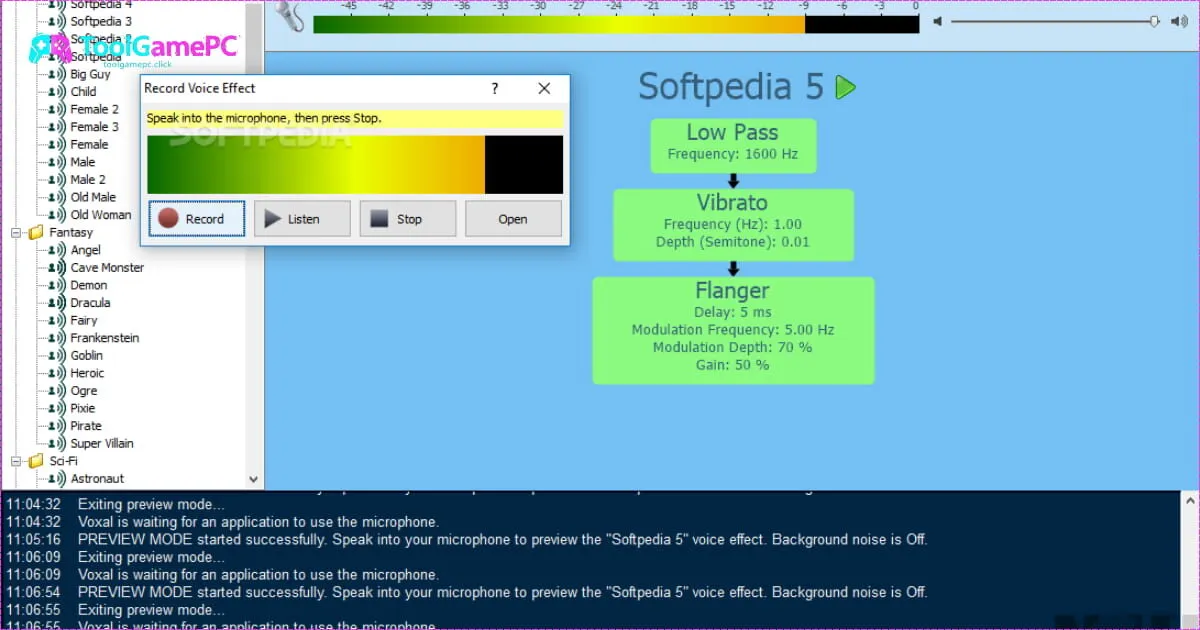Collapse the Fantasy category tree
The height and width of the screenshot is (630, 1200).
pyautogui.click(x=17, y=233)
